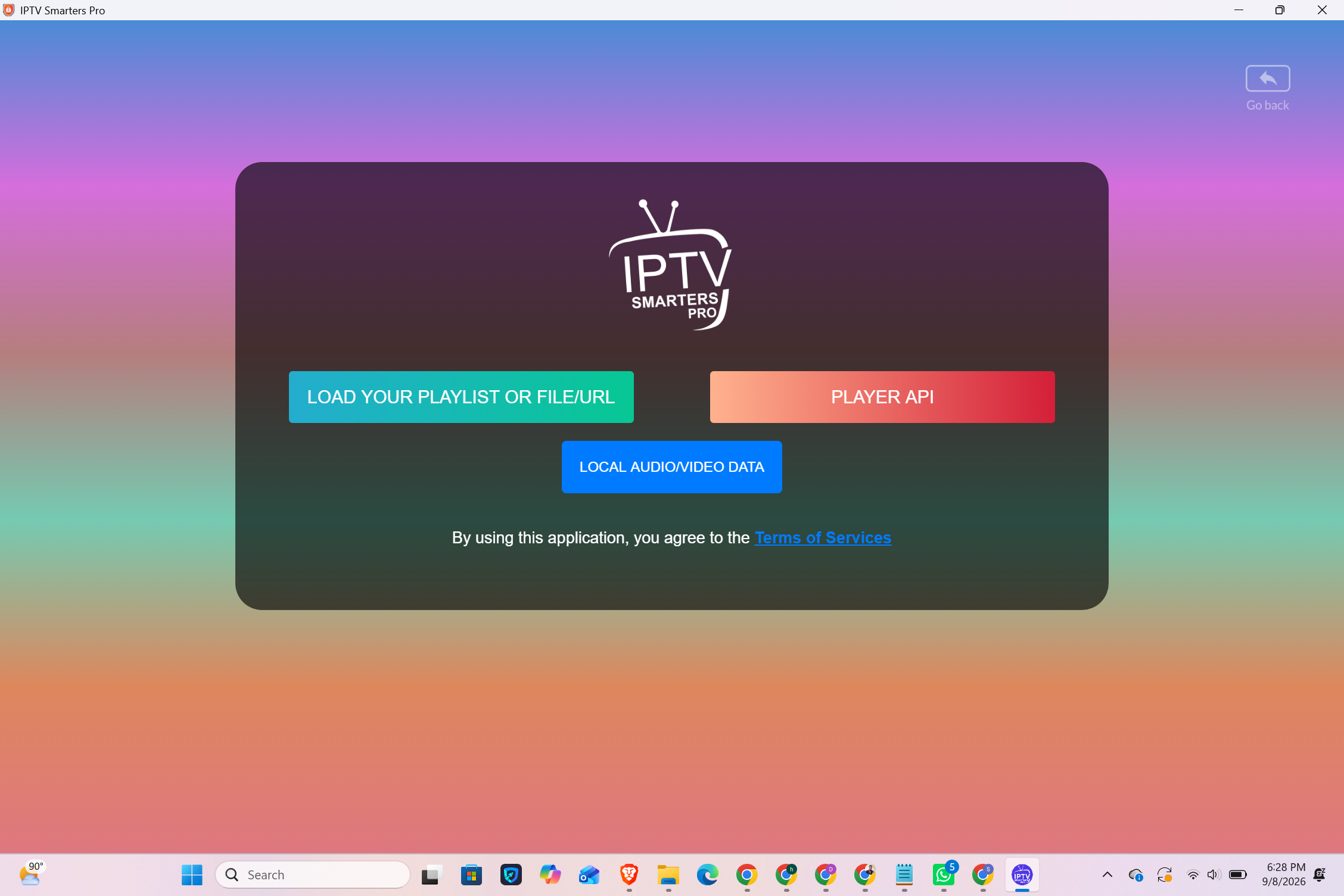
Task: Open Load Your Playlist or File/URL
Action: (461, 397)
